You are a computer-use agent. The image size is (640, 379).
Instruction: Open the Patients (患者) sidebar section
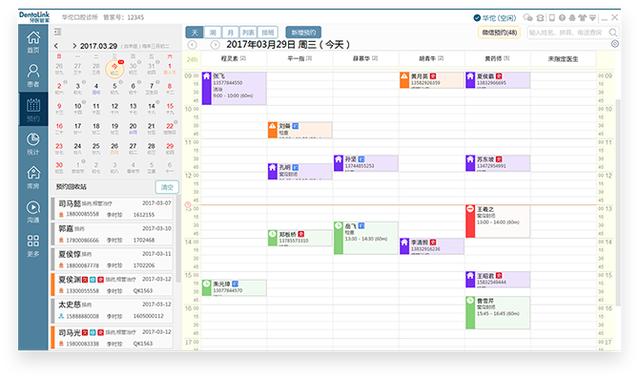[x=33, y=75]
